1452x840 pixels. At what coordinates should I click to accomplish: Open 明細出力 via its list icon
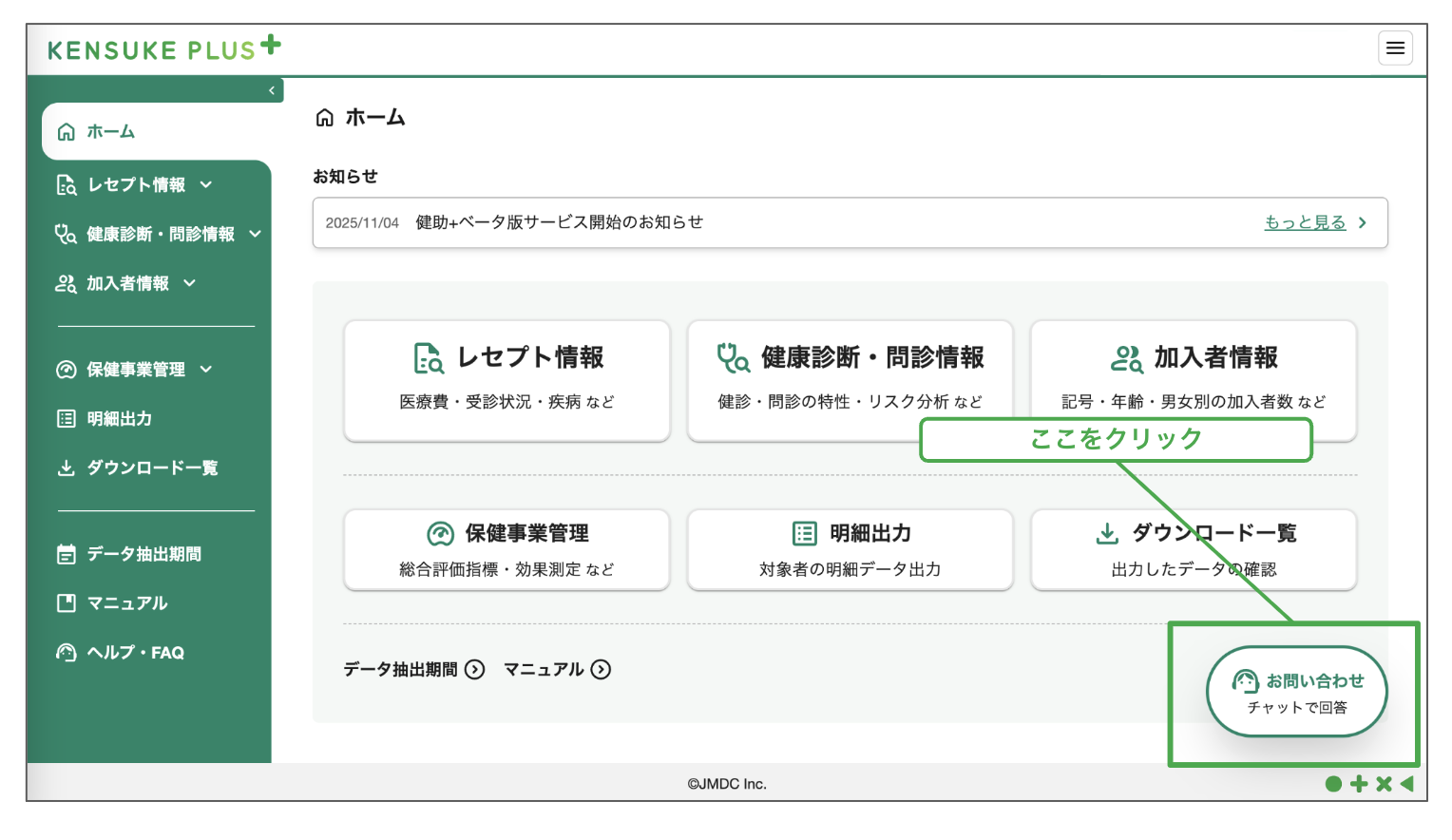pyautogui.click(x=67, y=418)
